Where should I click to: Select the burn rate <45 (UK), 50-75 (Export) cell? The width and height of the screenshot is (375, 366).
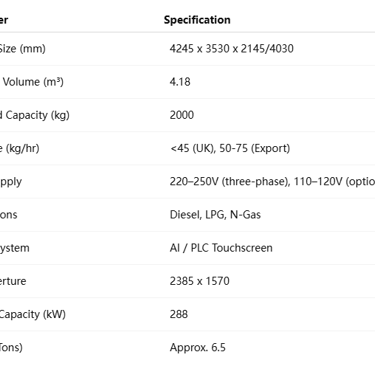[230, 148]
